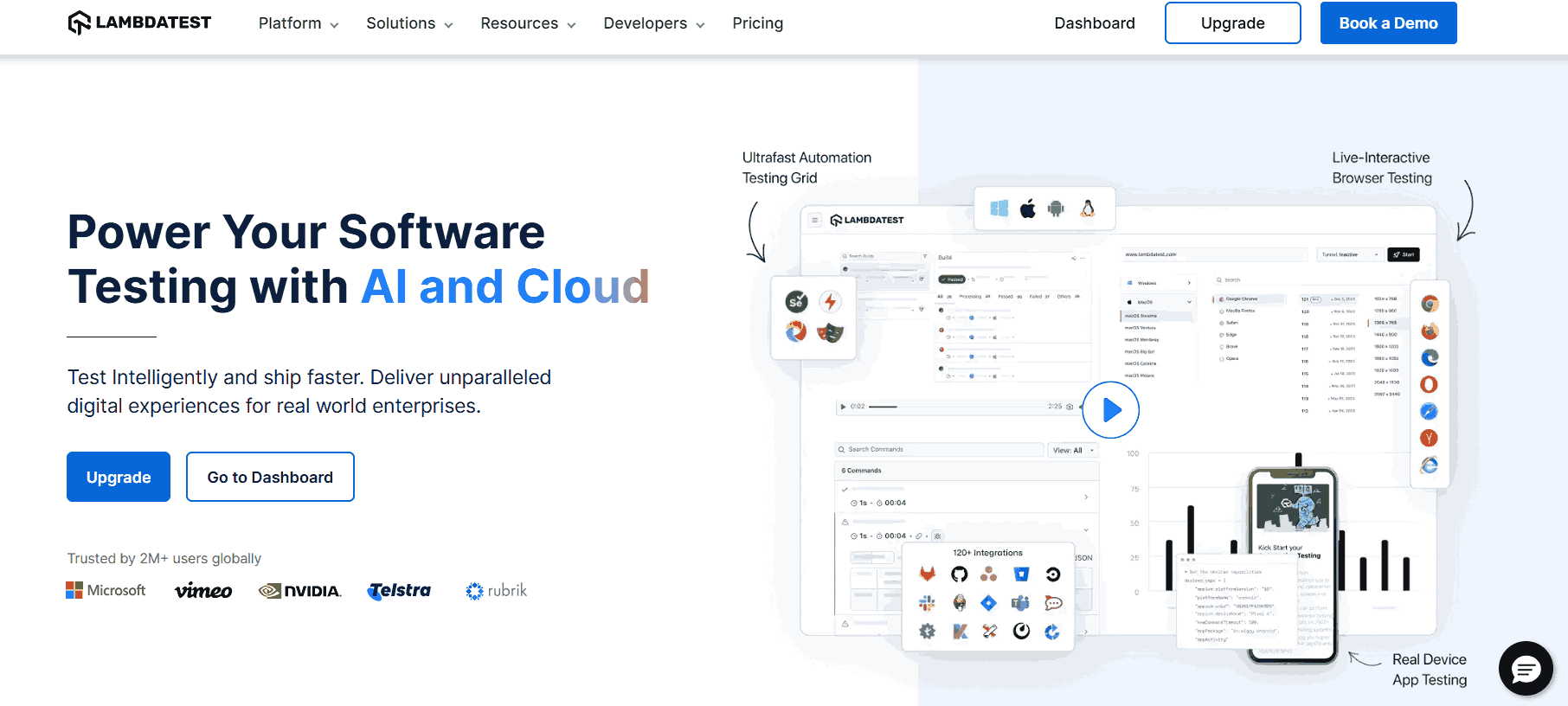
Task: Expand the Platform dropdown menu
Action: tap(299, 23)
